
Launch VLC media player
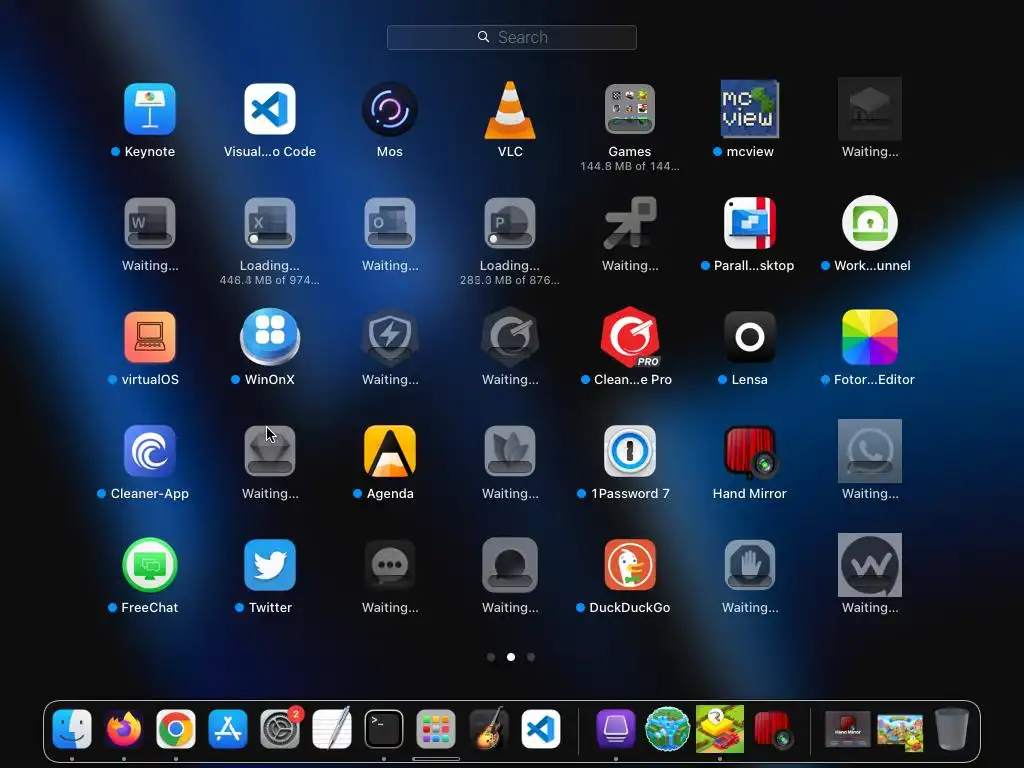pos(510,109)
